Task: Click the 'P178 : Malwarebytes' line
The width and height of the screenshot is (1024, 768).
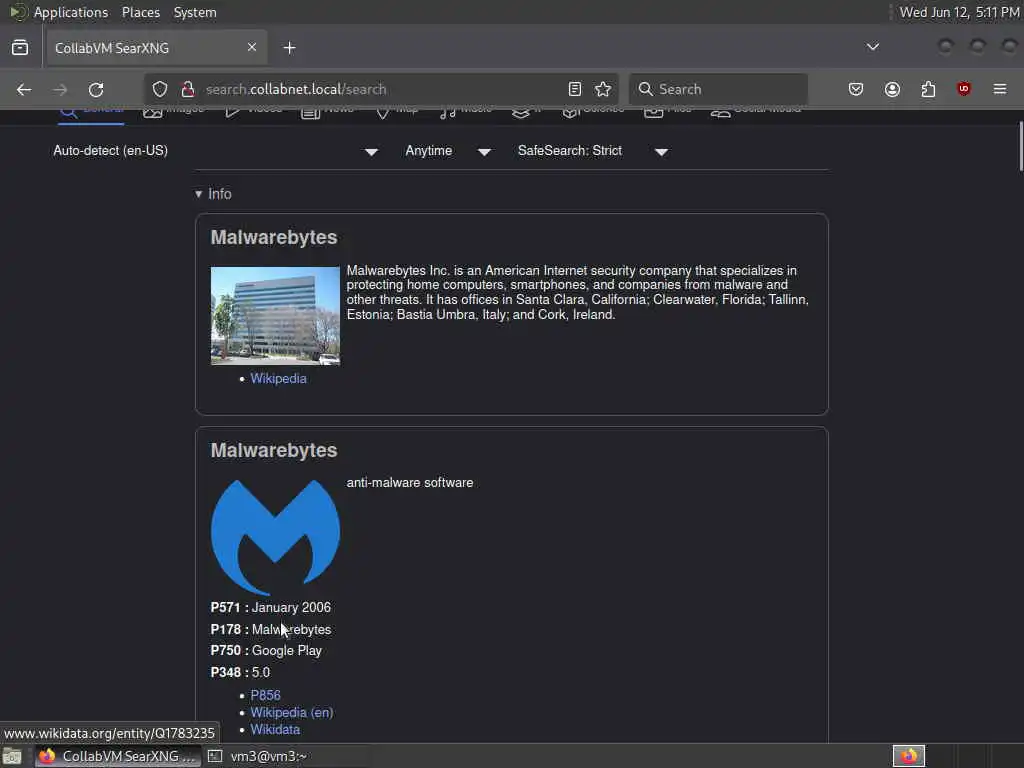Action: 270,630
